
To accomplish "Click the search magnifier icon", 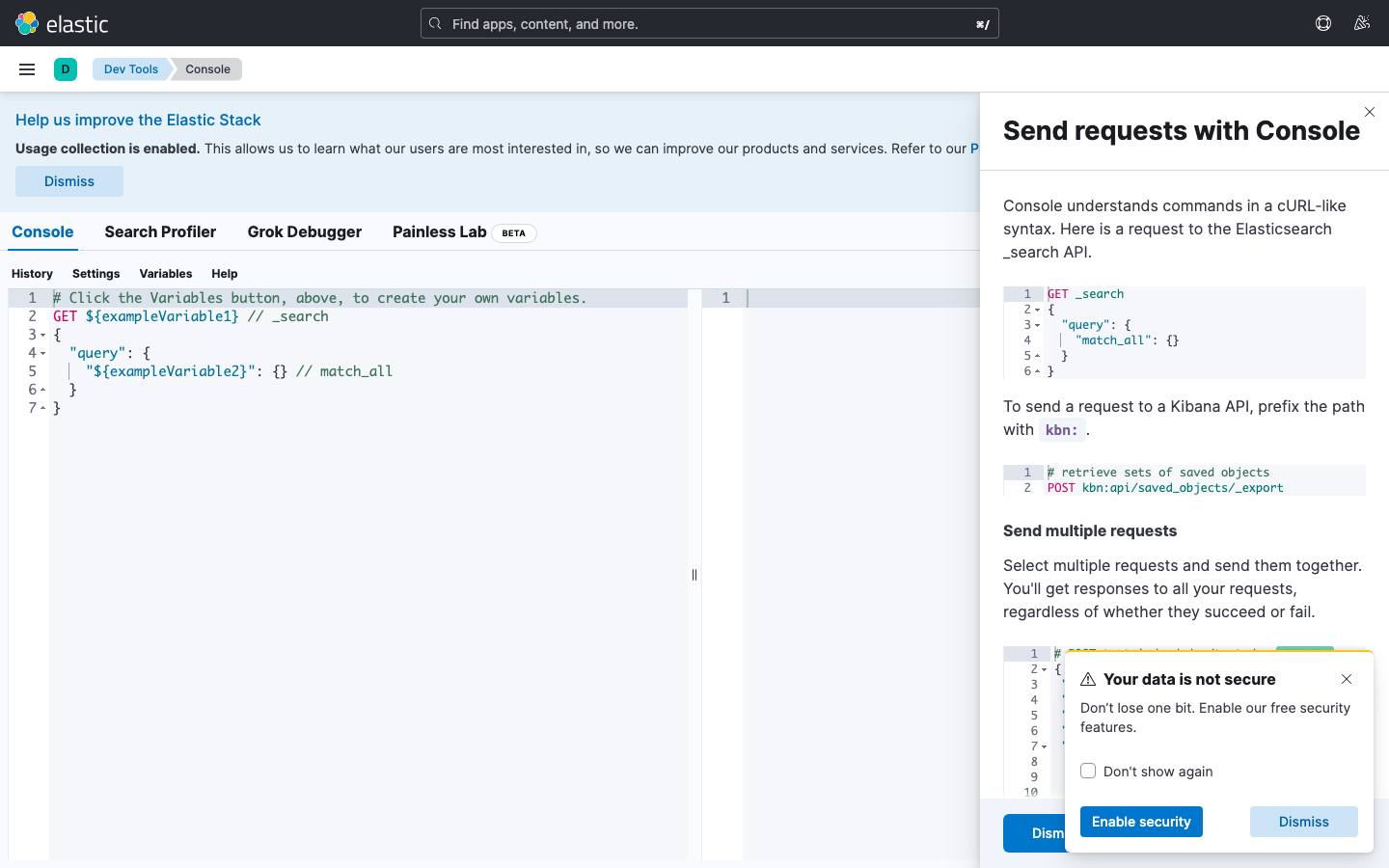I will pos(436,23).
